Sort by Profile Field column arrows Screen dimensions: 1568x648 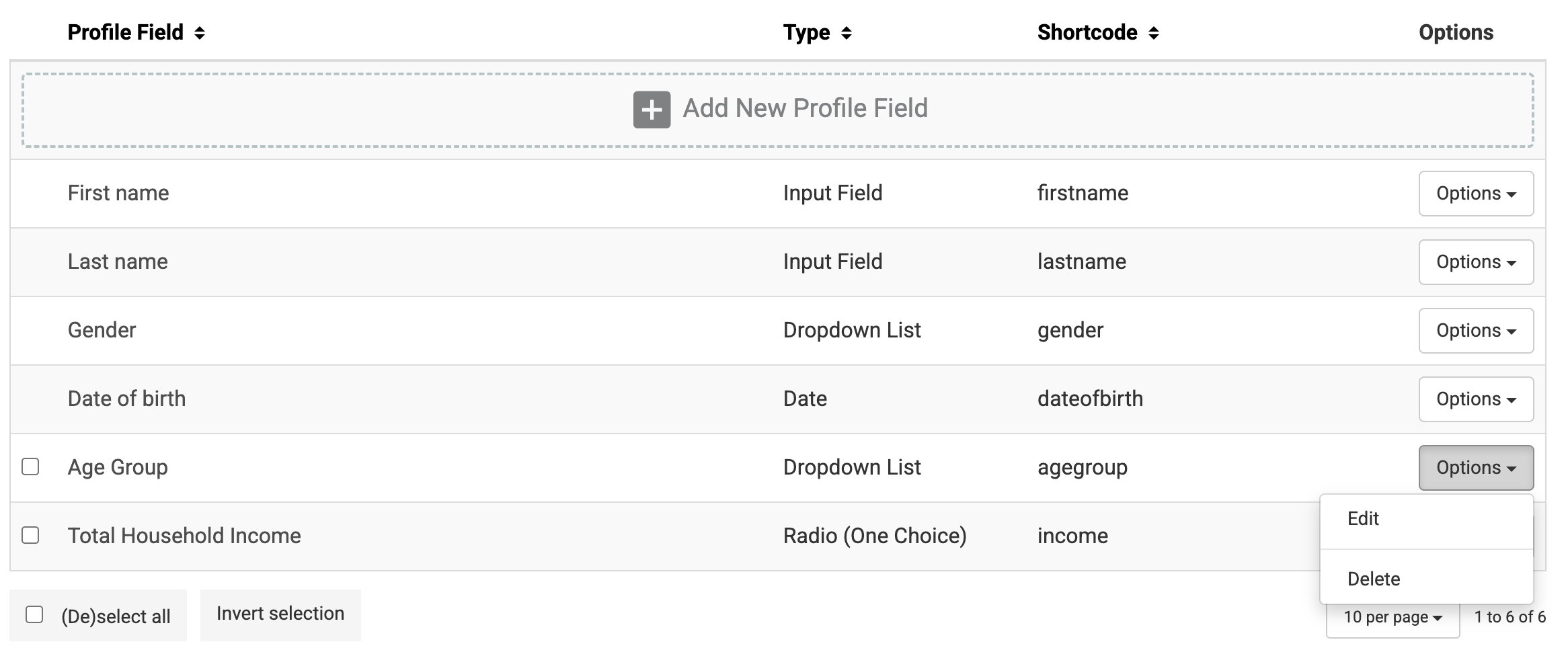(x=200, y=33)
